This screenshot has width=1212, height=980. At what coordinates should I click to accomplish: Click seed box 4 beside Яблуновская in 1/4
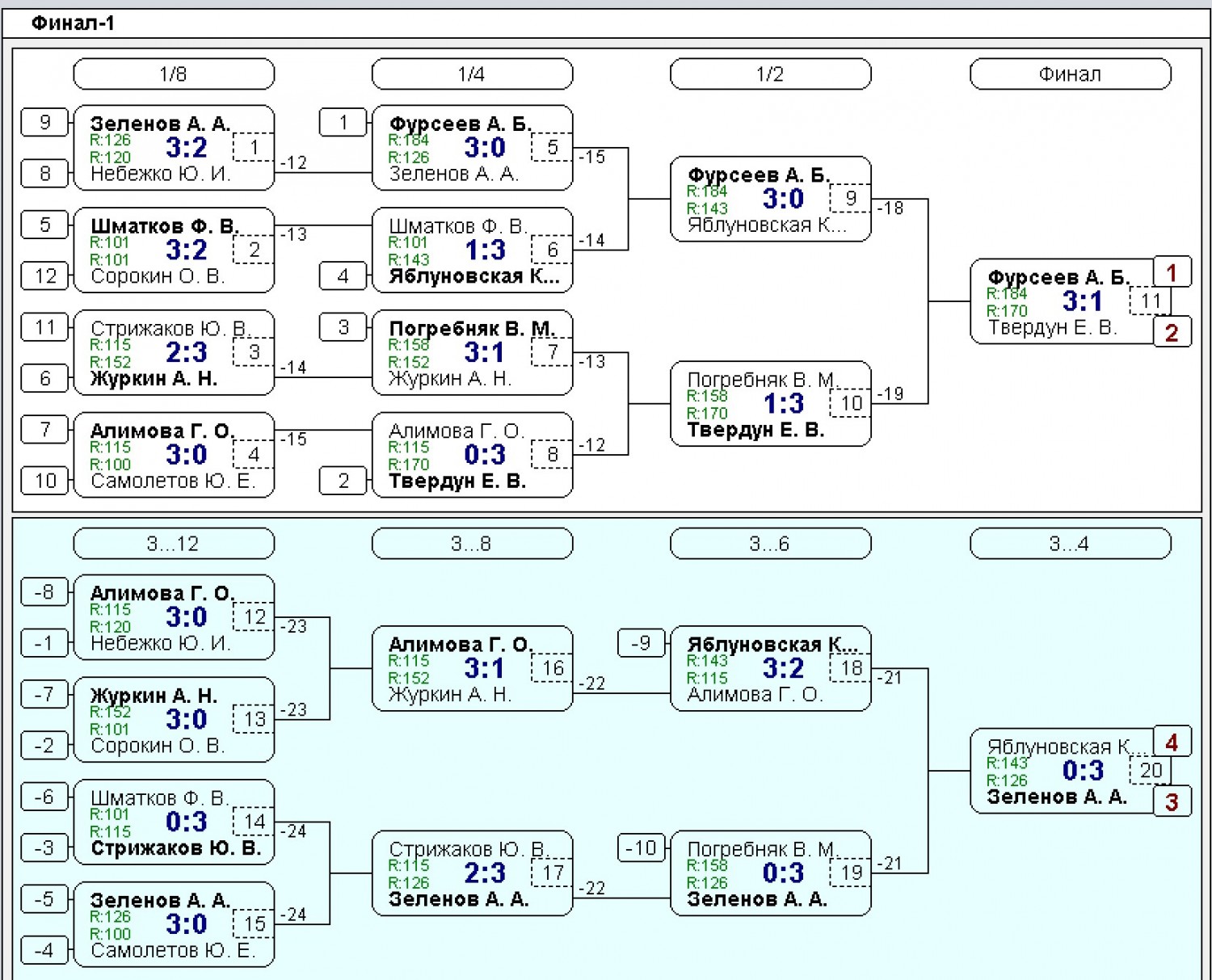[x=343, y=275]
